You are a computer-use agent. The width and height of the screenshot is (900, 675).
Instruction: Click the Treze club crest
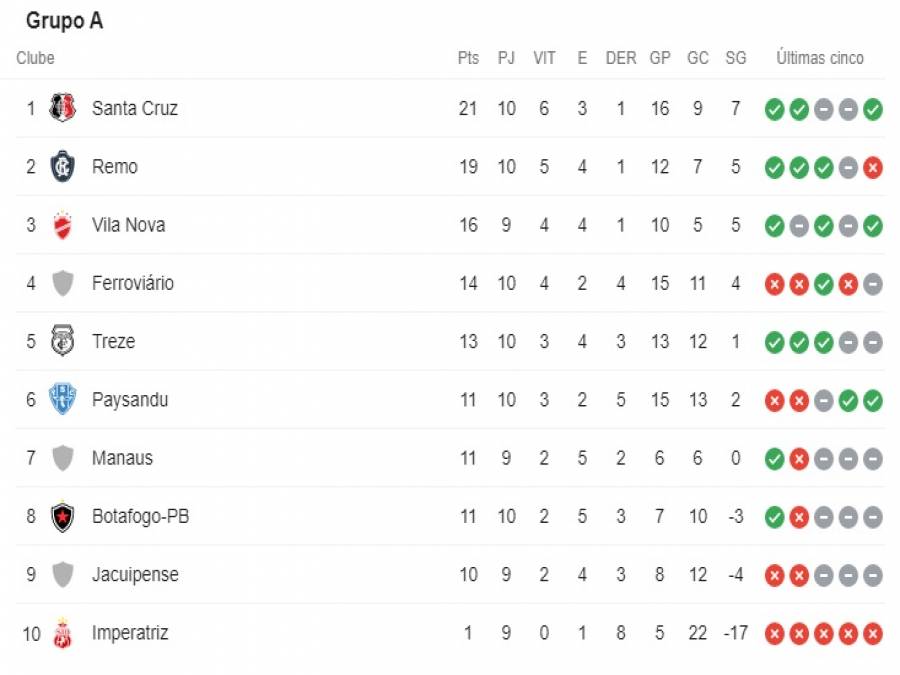pyautogui.click(x=63, y=341)
